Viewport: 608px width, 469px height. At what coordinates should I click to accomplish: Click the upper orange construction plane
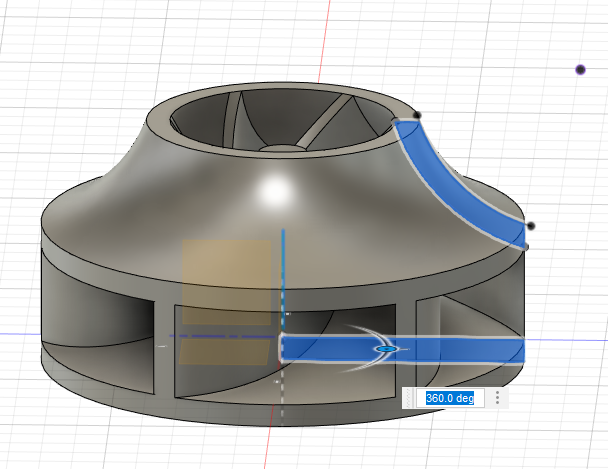tap(227, 282)
